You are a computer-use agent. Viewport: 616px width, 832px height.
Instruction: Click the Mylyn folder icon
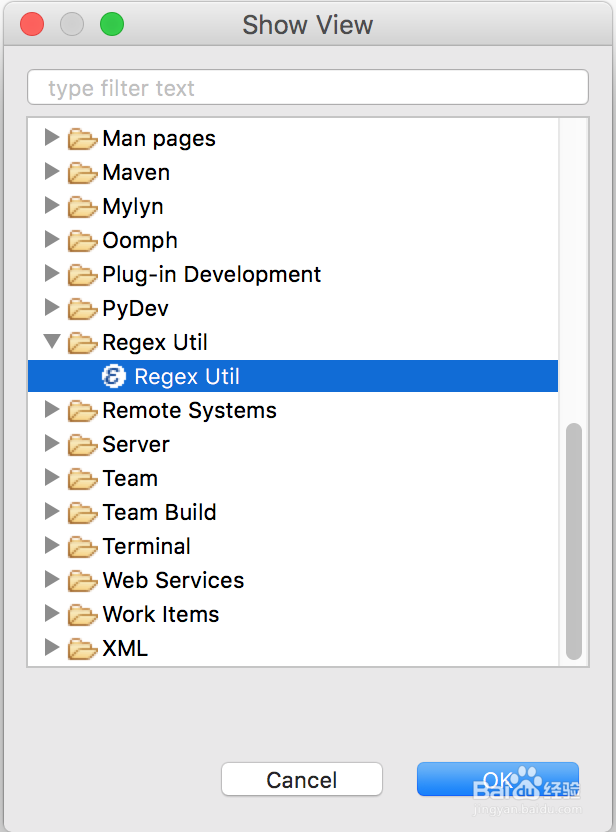point(82,207)
